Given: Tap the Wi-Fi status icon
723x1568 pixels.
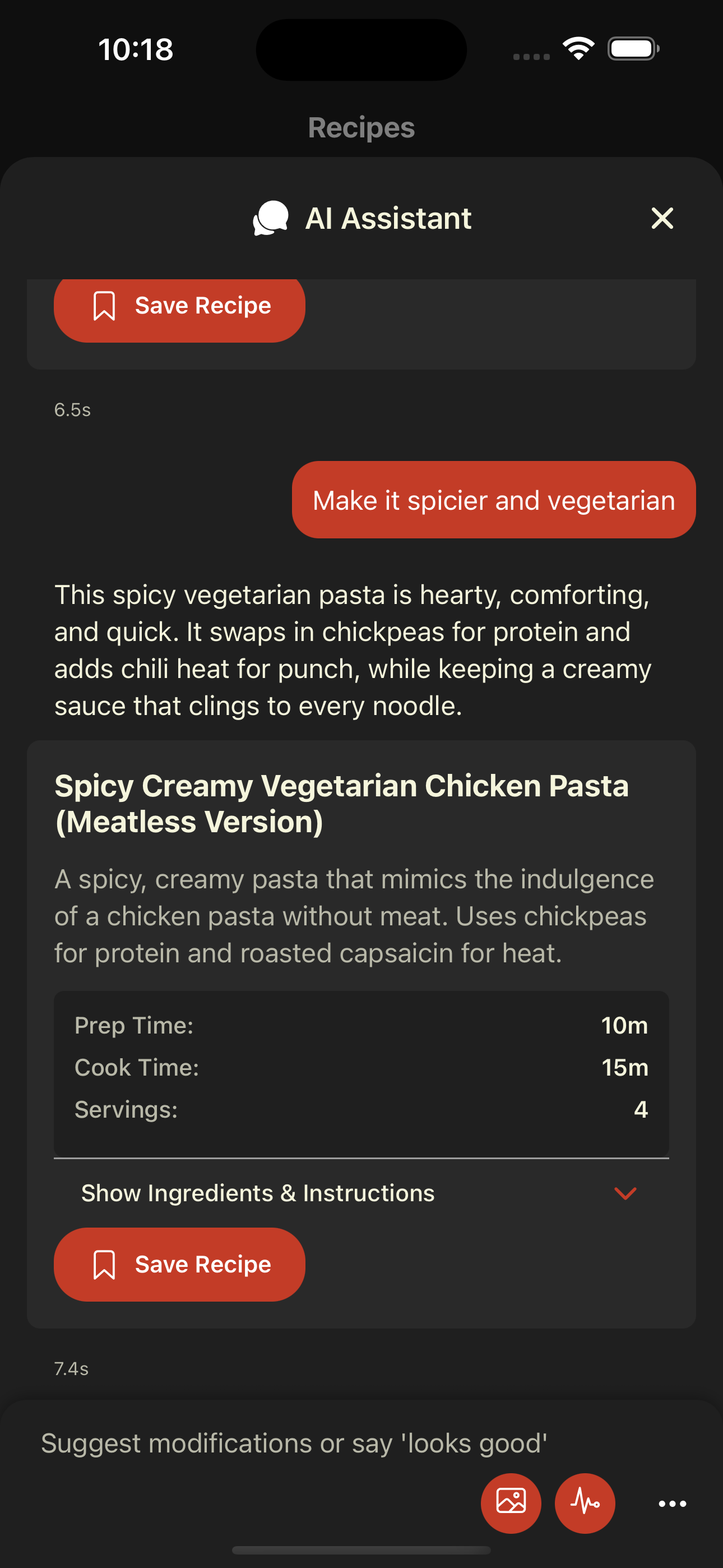Looking at the screenshot, I should (578, 49).
